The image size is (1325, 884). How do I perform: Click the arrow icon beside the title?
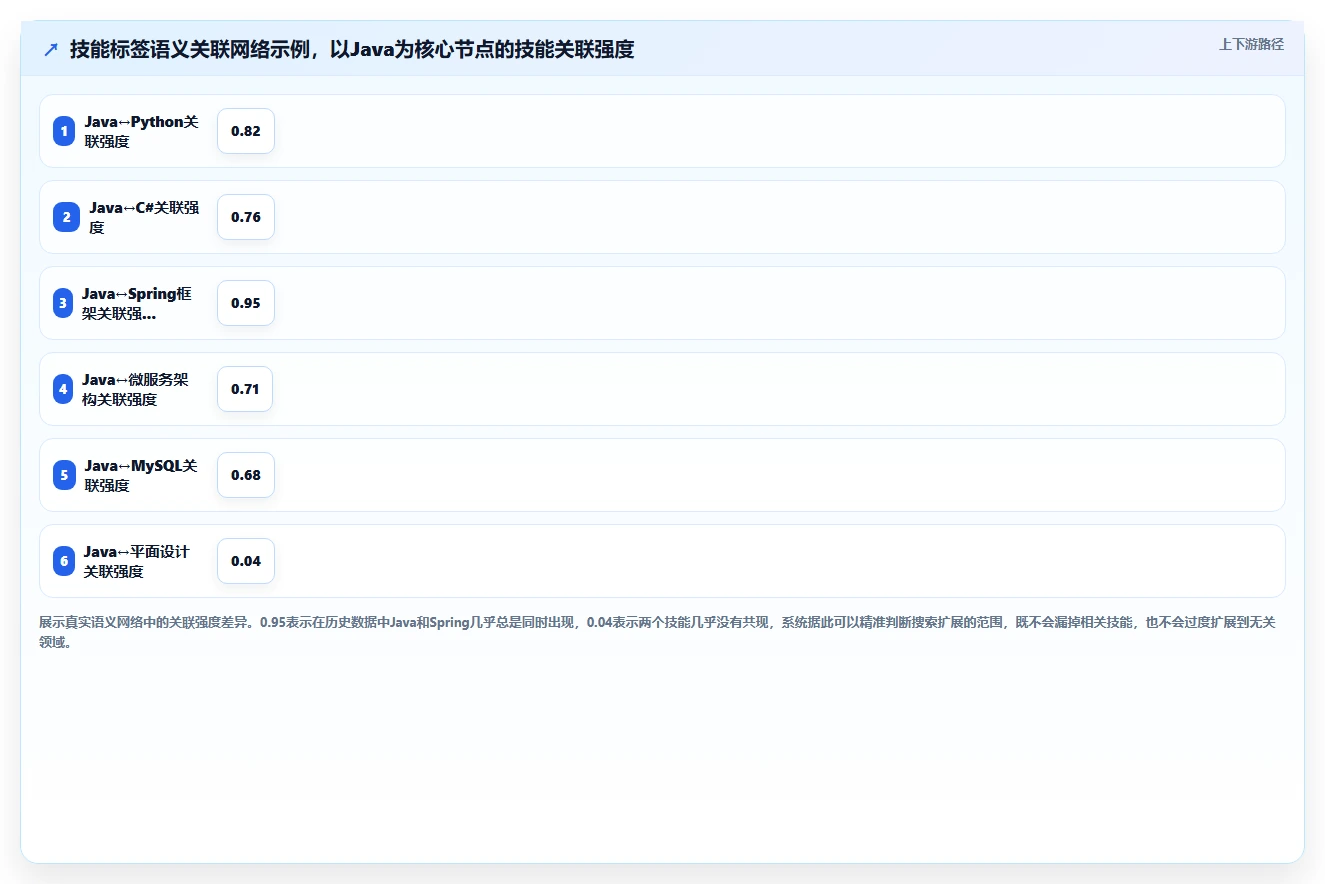[51, 49]
